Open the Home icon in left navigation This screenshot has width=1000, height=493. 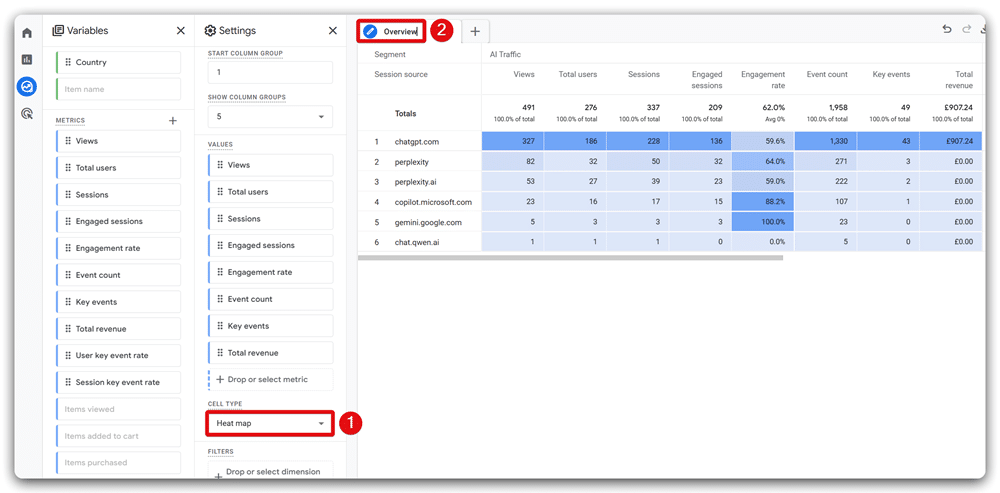[27, 33]
